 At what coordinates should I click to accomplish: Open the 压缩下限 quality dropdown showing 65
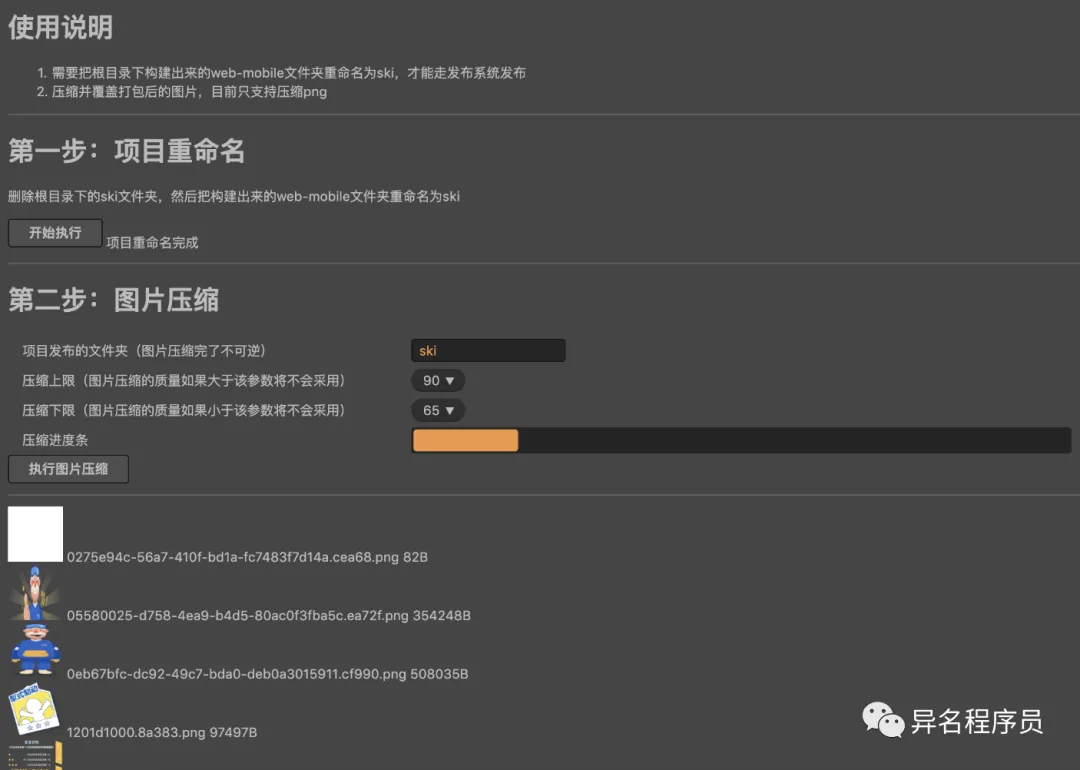[437, 410]
